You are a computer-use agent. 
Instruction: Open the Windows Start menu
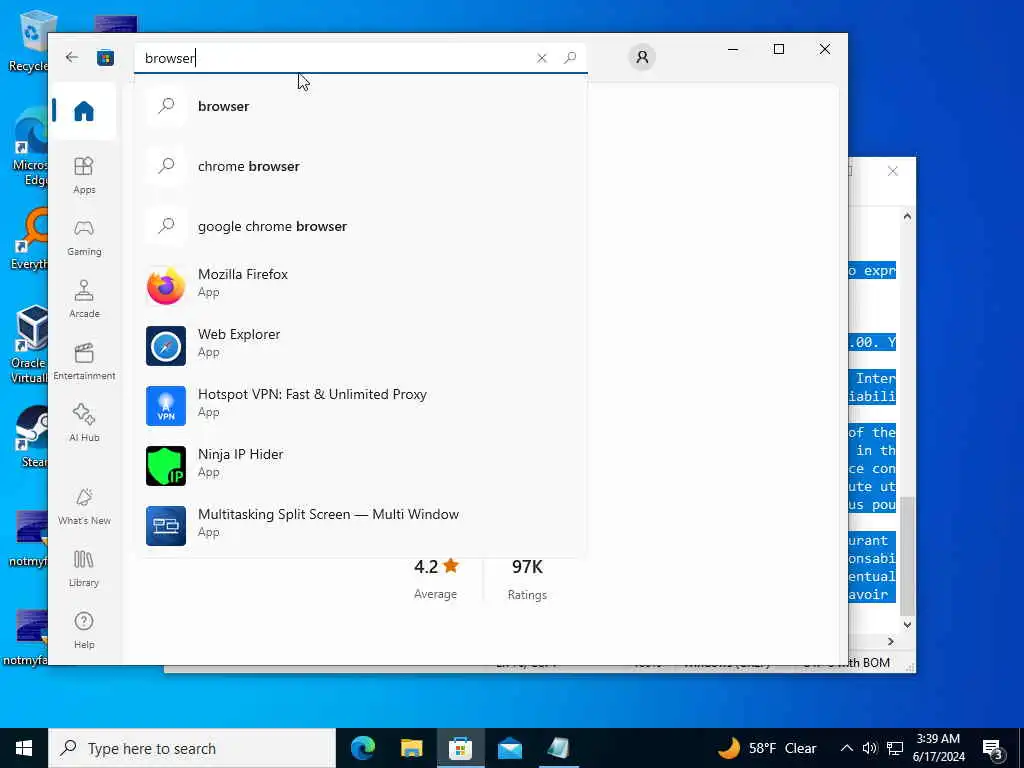pos(24,748)
